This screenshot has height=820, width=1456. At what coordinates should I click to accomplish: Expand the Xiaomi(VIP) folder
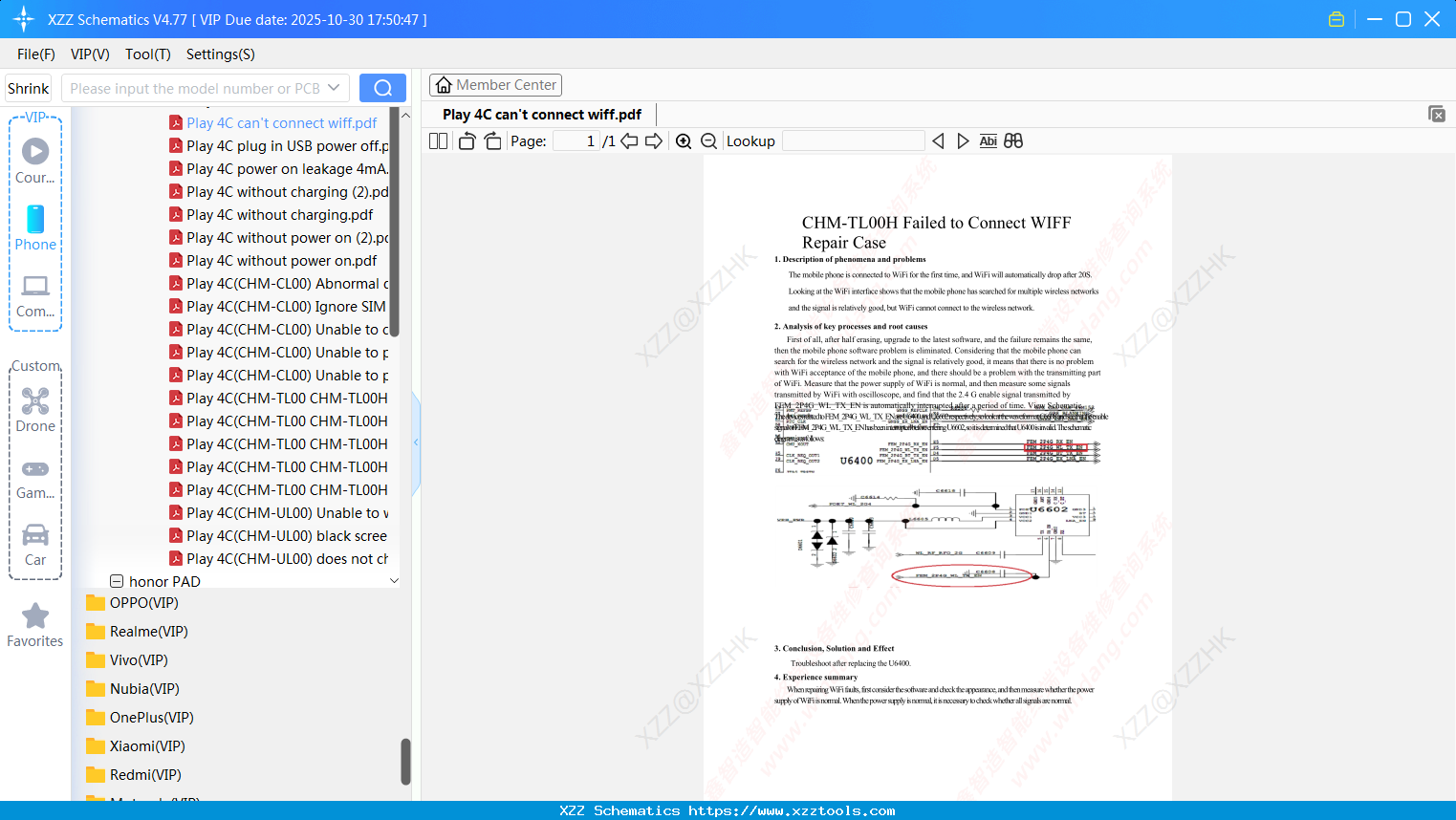[x=136, y=746]
